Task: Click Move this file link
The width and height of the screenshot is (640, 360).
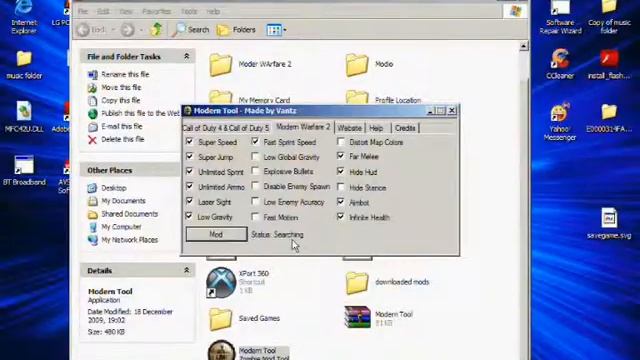Action: point(121,87)
